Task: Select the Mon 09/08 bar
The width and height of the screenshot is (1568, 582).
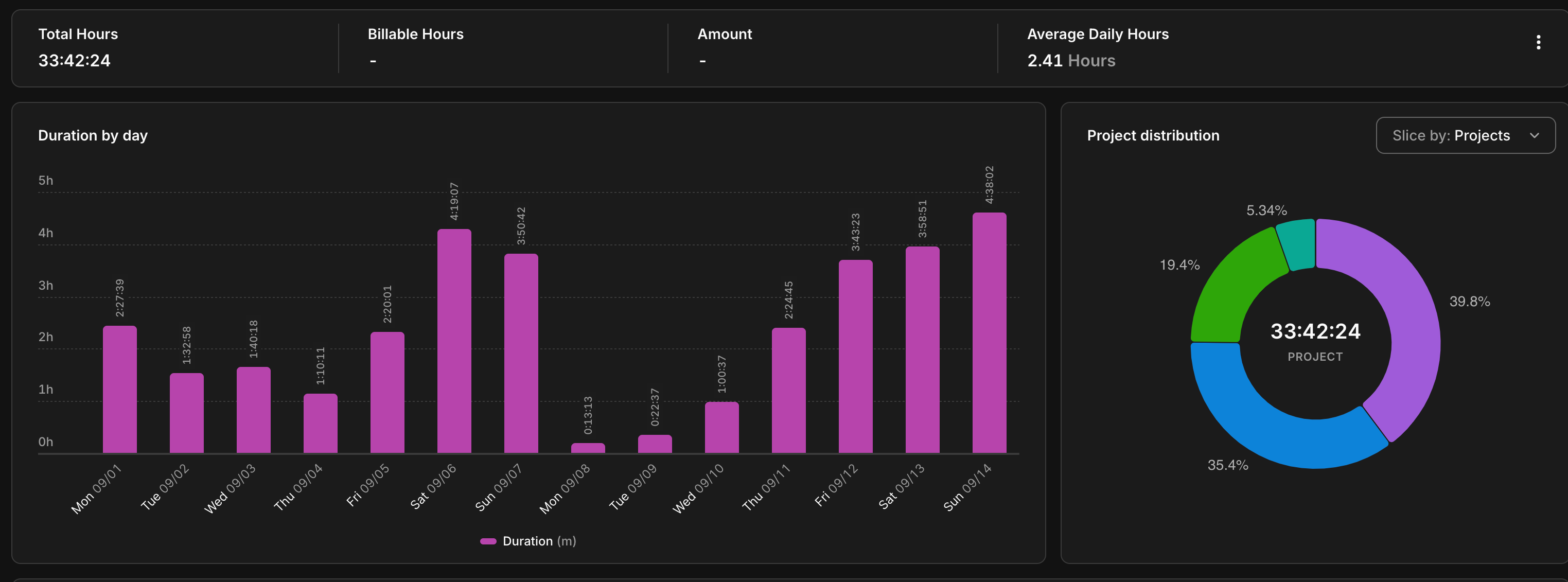Action: tap(587, 448)
